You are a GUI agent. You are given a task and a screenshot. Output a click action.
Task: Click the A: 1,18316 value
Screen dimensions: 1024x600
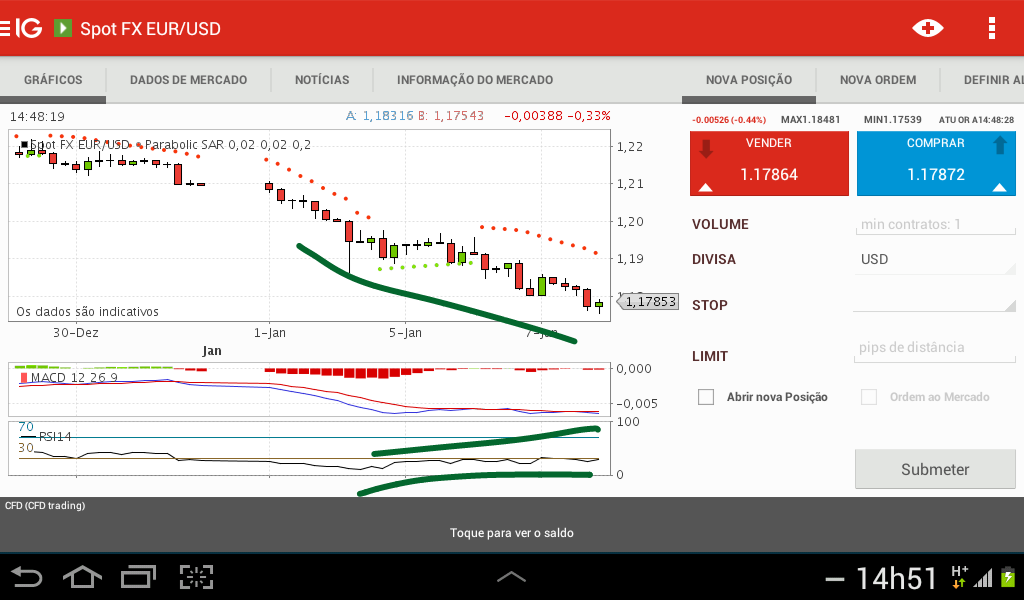[x=379, y=116]
